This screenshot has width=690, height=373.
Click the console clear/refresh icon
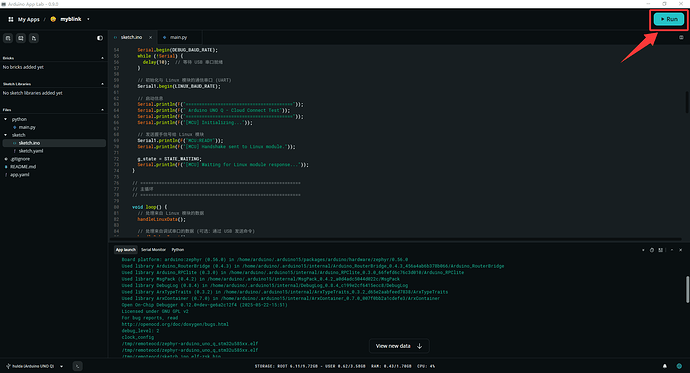coord(652,250)
